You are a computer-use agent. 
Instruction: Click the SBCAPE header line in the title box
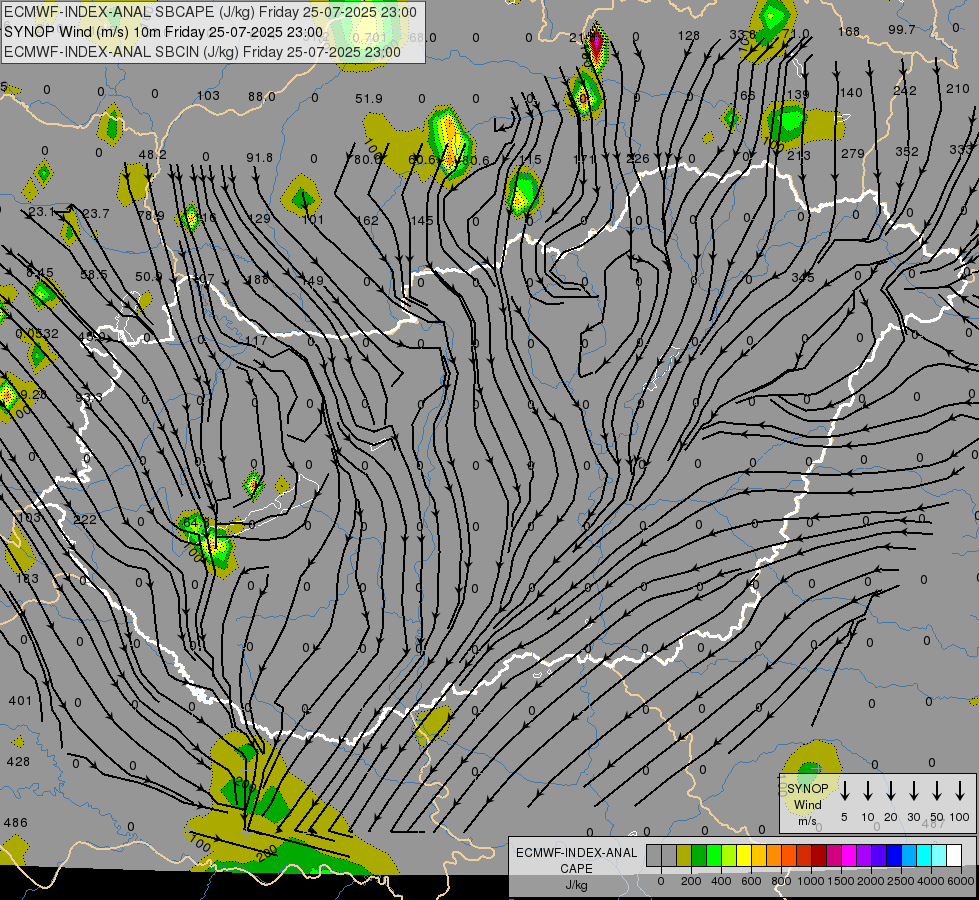210,12
